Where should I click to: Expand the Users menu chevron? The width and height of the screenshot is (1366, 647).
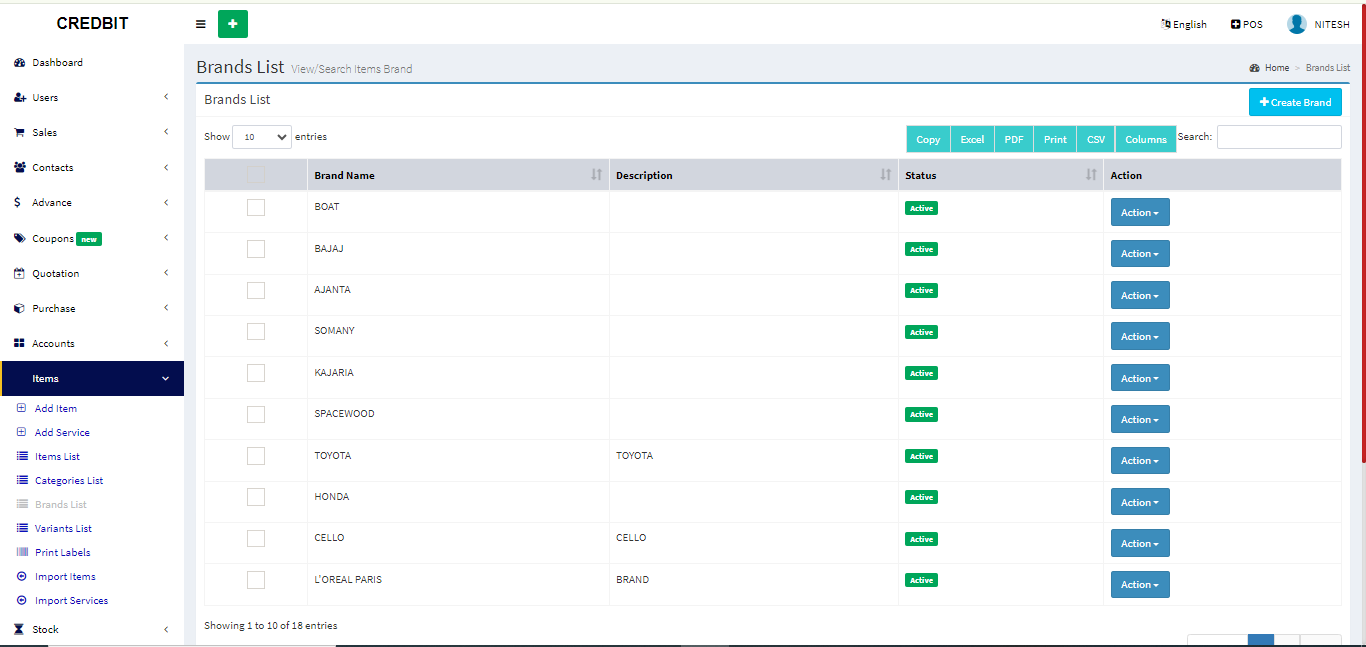pyautogui.click(x=166, y=97)
